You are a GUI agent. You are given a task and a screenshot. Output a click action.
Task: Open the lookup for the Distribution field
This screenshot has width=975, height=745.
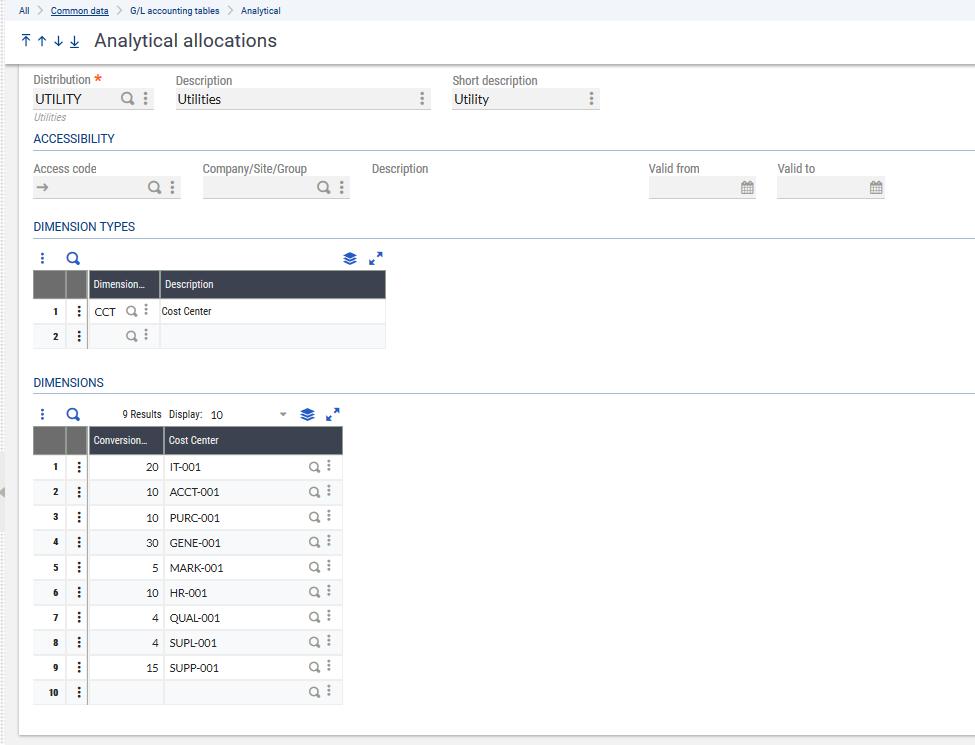(126, 99)
